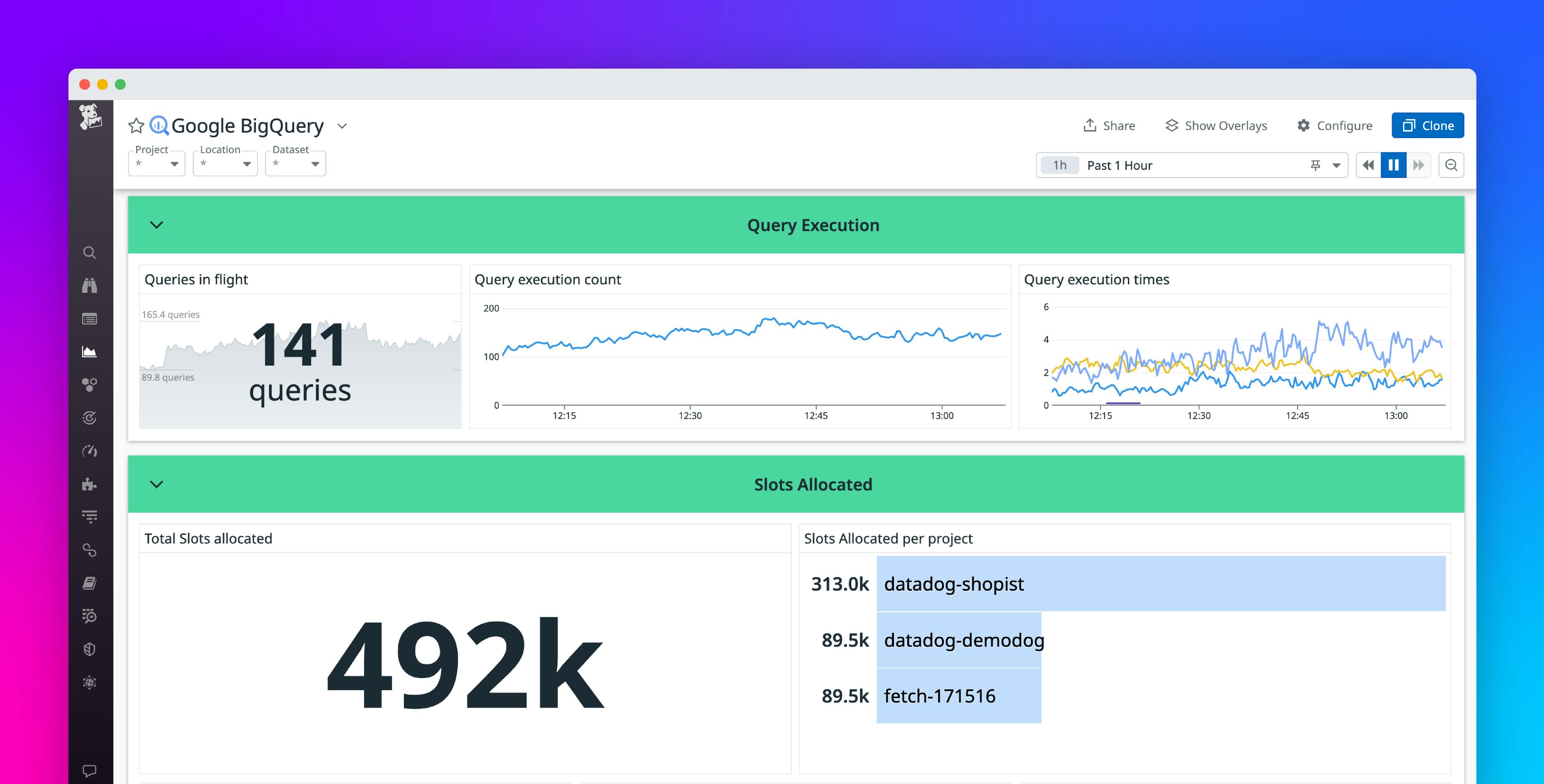
Task: Open the Events list icon in sidebar
Action: (90, 318)
